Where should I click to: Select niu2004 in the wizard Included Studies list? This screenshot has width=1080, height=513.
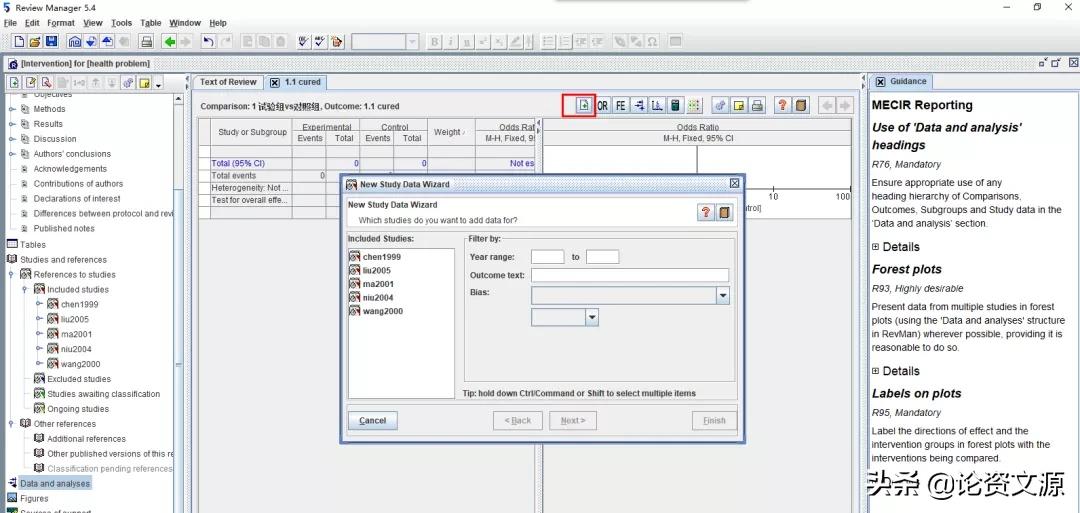(x=373, y=297)
